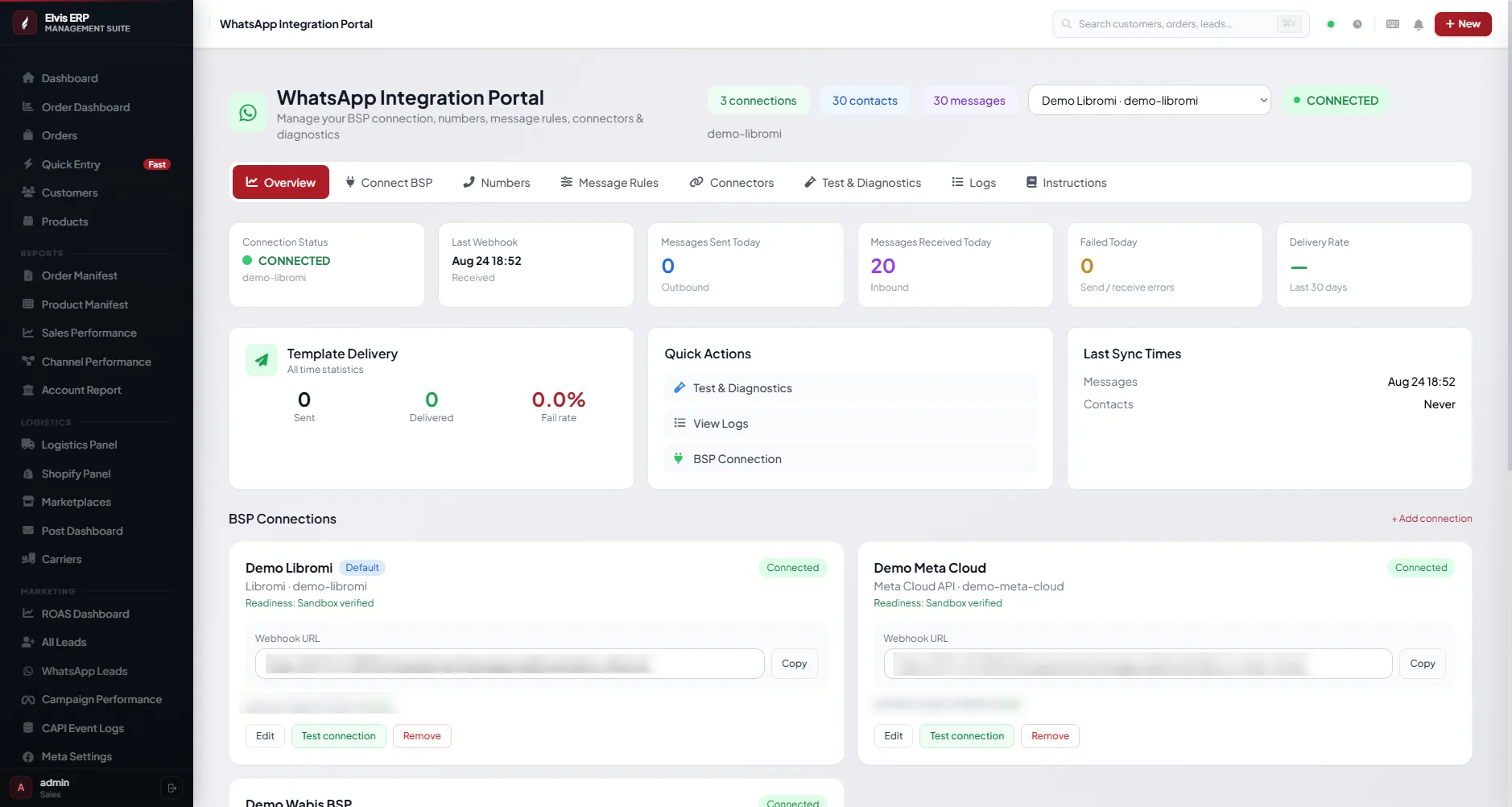Open the Logs tab
Screen dimensions: 1512x807
coord(974,183)
